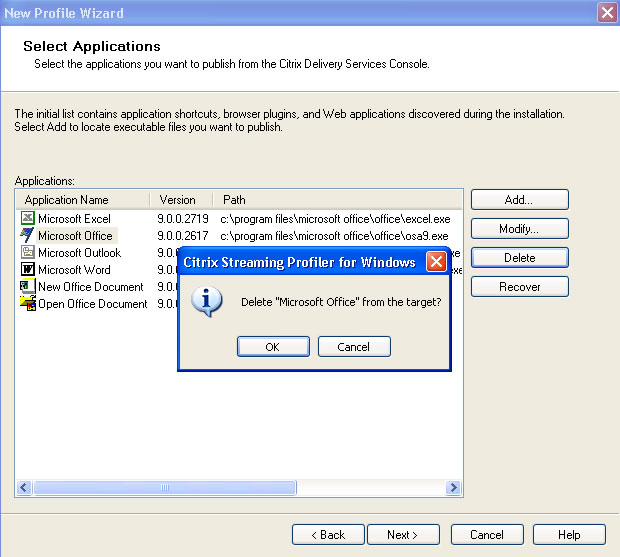Select the Microsoft Word row text
The height and width of the screenshot is (557, 620).
click(x=74, y=270)
